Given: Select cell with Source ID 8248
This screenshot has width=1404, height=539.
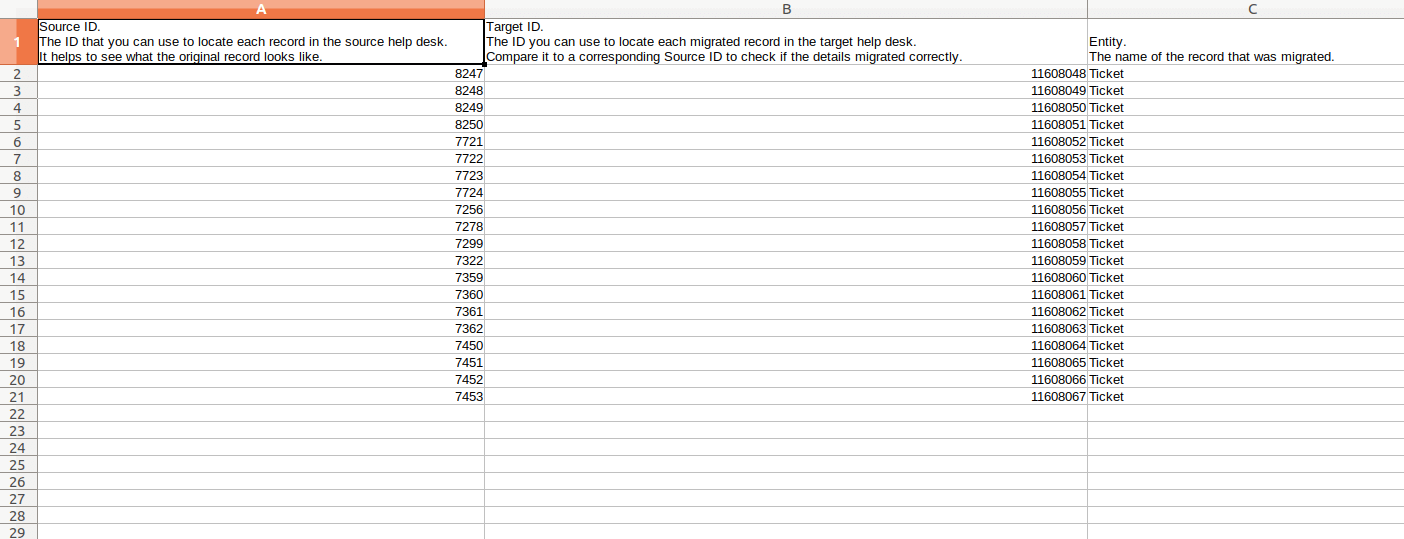Looking at the screenshot, I should click(x=261, y=91).
